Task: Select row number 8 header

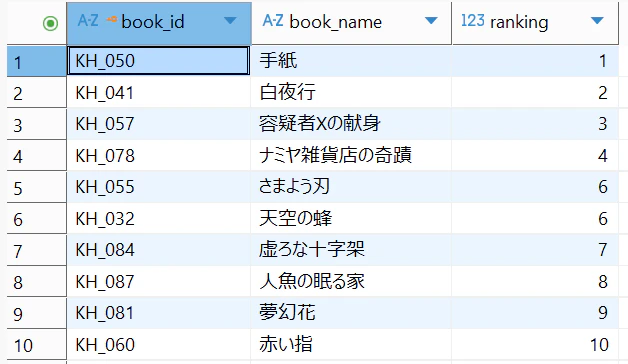Action: point(36,282)
